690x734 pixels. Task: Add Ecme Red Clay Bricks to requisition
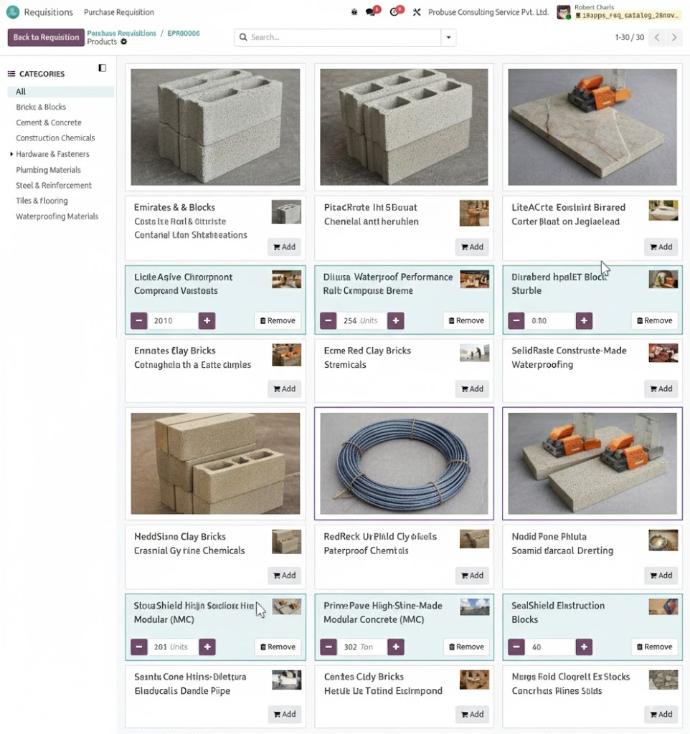tap(472, 389)
